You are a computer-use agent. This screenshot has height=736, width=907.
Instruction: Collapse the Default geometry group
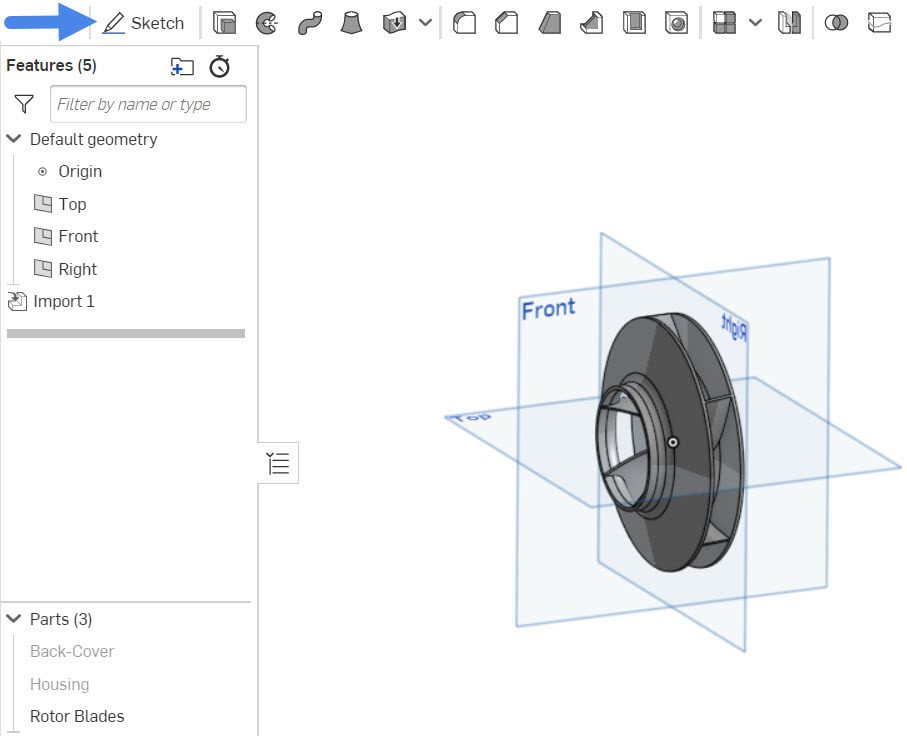tap(13, 139)
